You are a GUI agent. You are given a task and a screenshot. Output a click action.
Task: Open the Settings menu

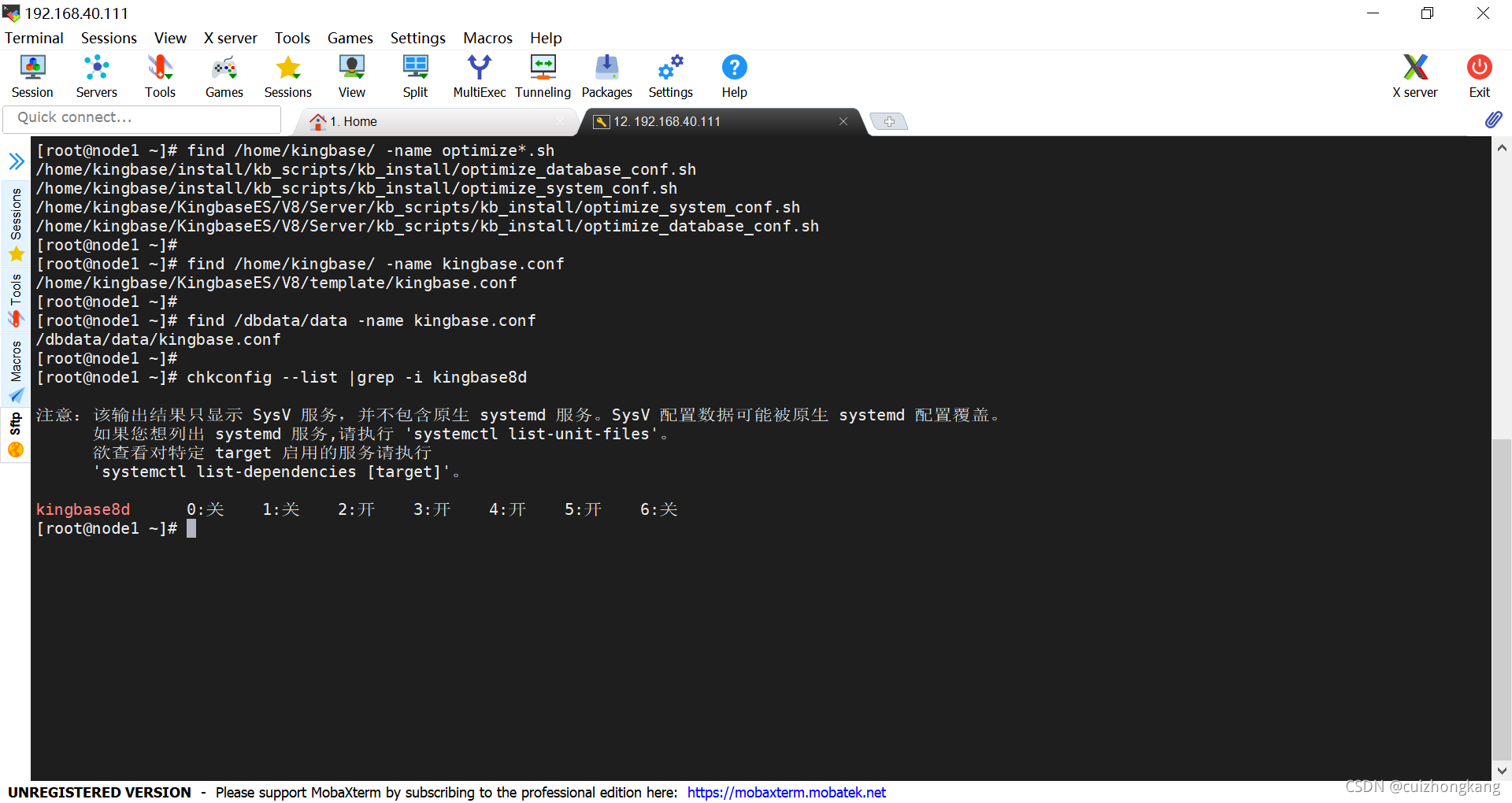click(417, 38)
